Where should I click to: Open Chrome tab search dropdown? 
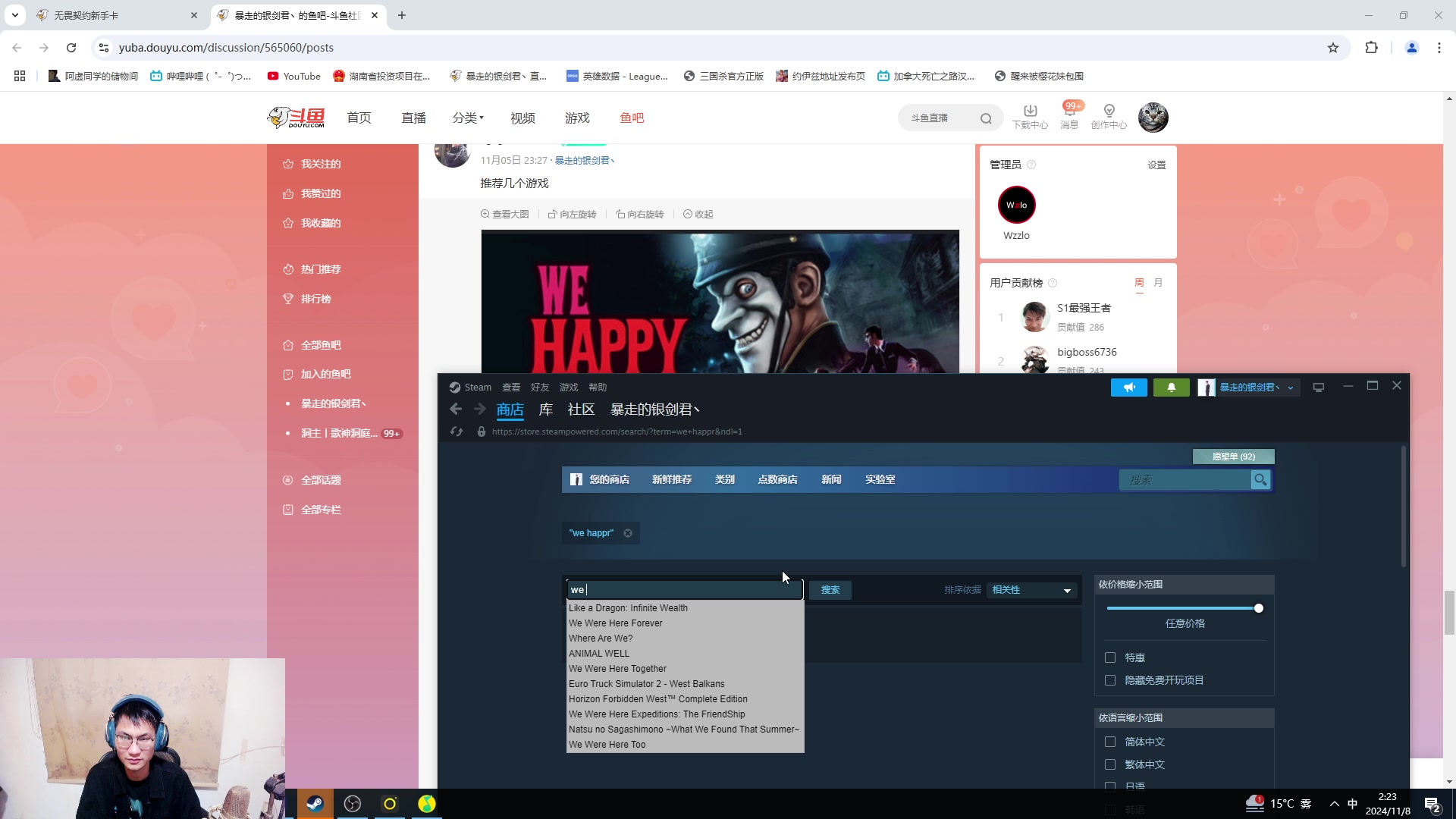(x=14, y=15)
